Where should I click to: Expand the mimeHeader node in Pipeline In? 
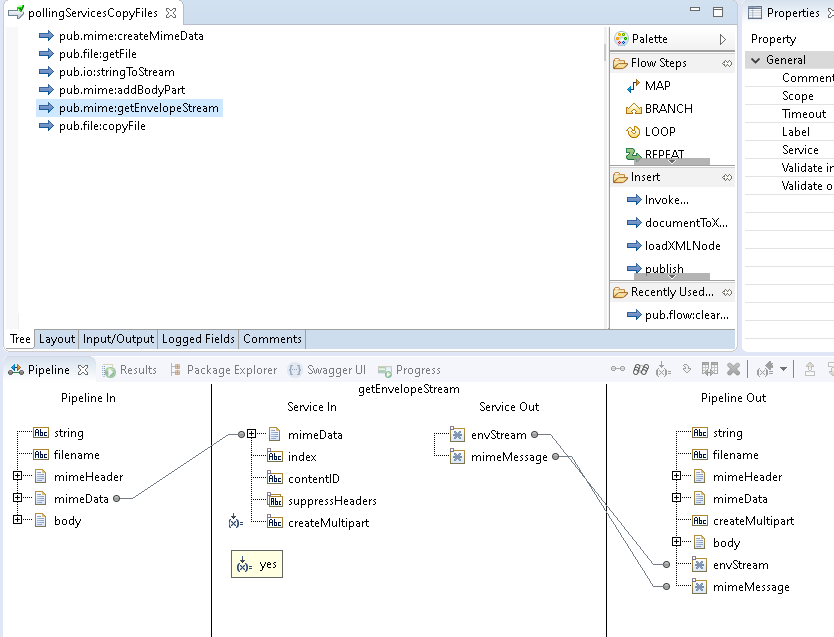pos(18,476)
